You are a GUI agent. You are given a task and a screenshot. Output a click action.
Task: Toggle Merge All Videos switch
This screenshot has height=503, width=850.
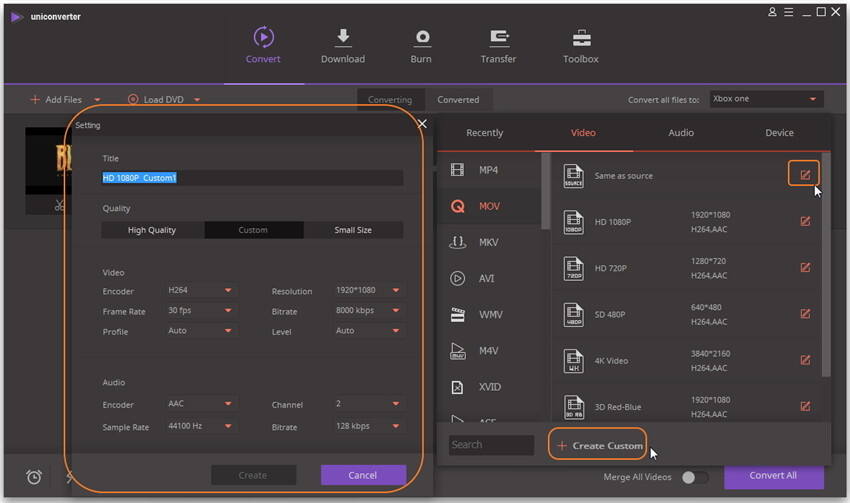pyautogui.click(x=694, y=478)
